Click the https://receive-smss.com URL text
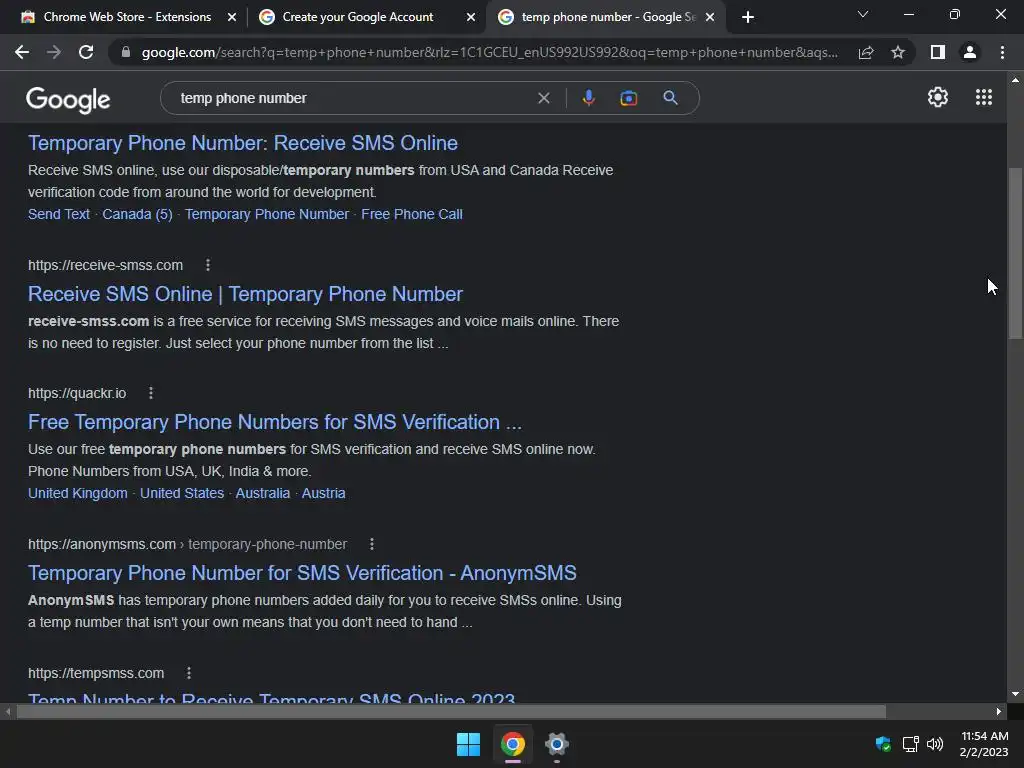Image resolution: width=1024 pixels, height=768 pixels. tap(105, 265)
